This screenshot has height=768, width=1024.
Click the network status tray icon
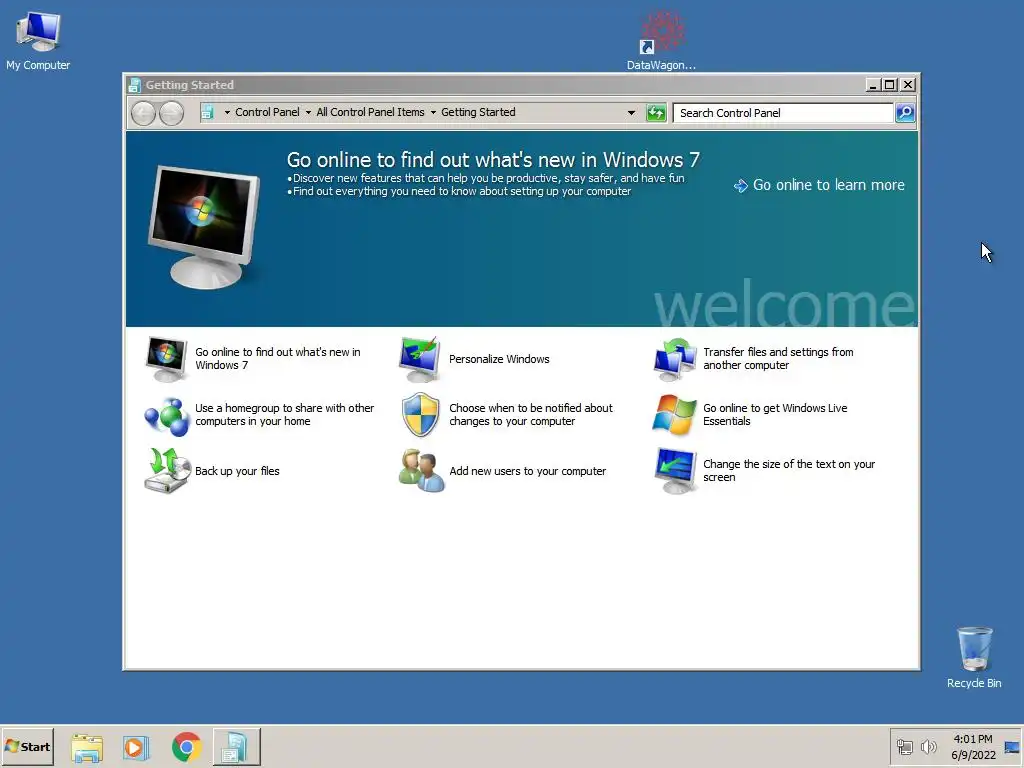[x=904, y=746]
